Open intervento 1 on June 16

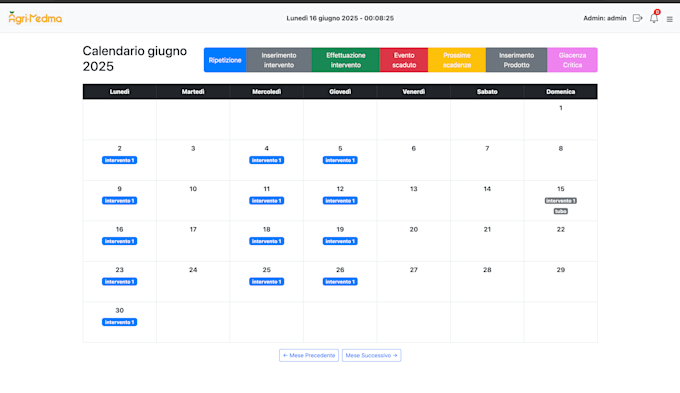pyautogui.click(x=119, y=241)
